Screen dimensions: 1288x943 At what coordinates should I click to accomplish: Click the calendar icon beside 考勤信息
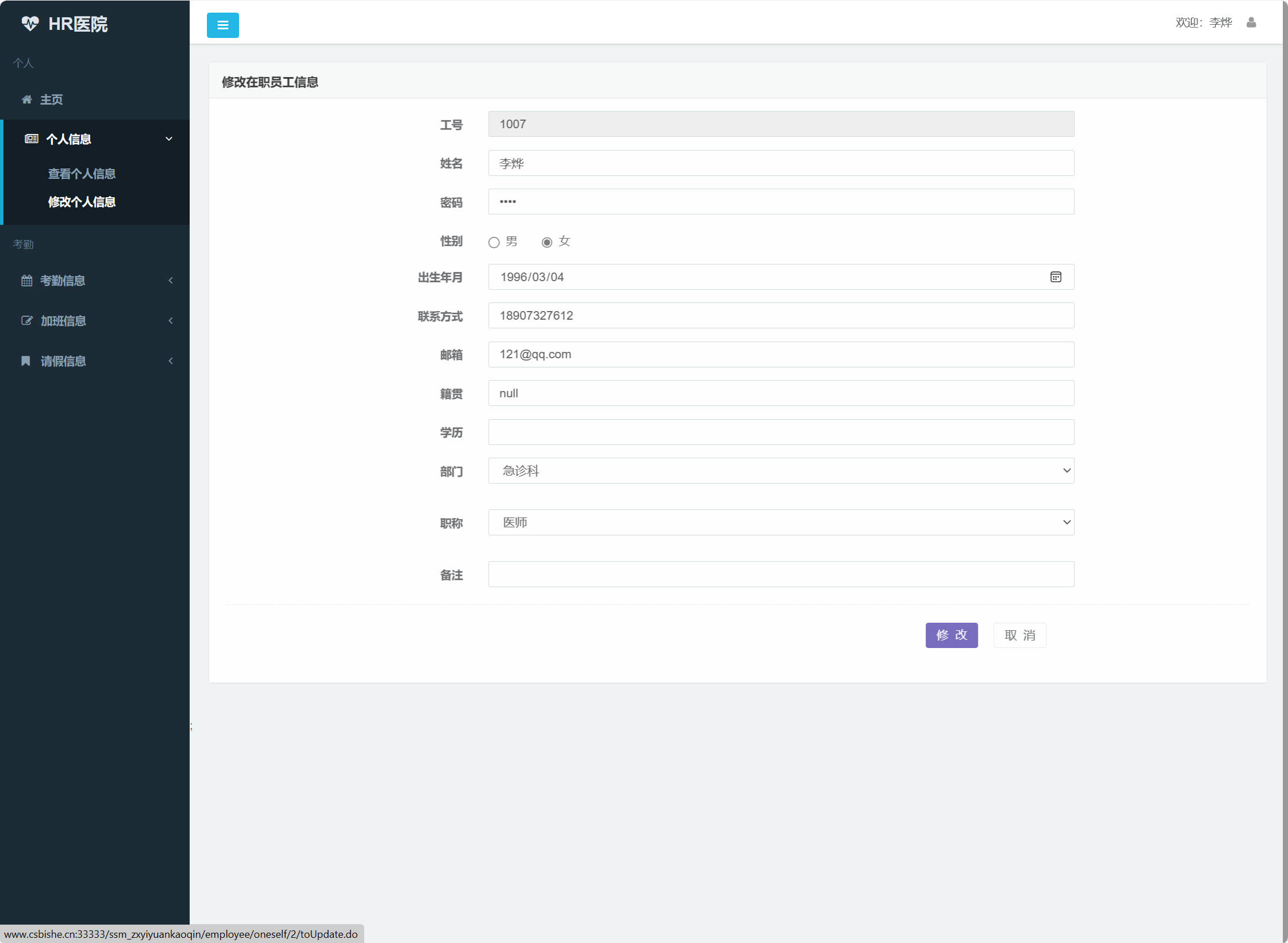point(26,281)
